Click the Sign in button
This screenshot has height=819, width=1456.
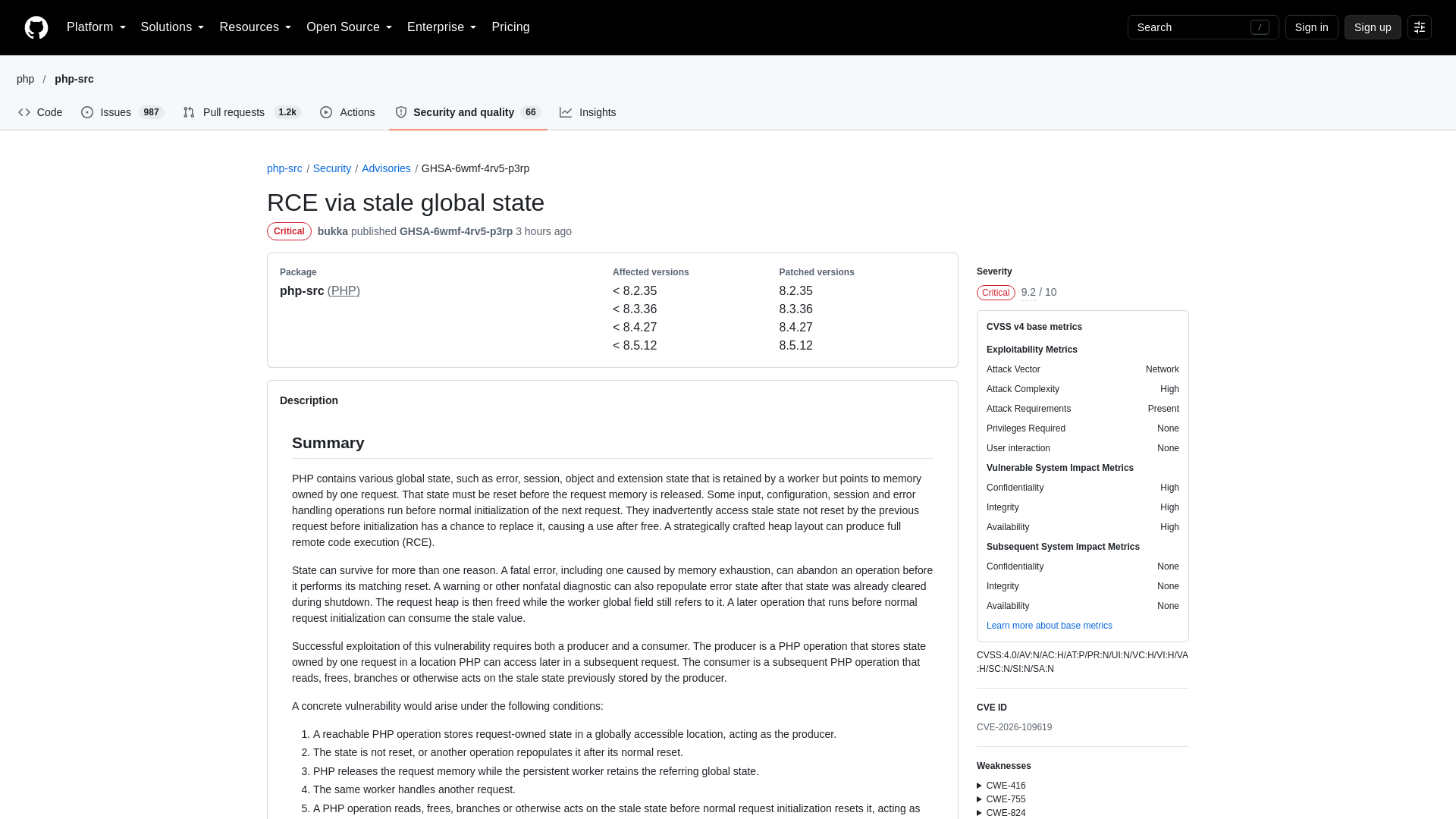pyautogui.click(x=1311, y=27)
